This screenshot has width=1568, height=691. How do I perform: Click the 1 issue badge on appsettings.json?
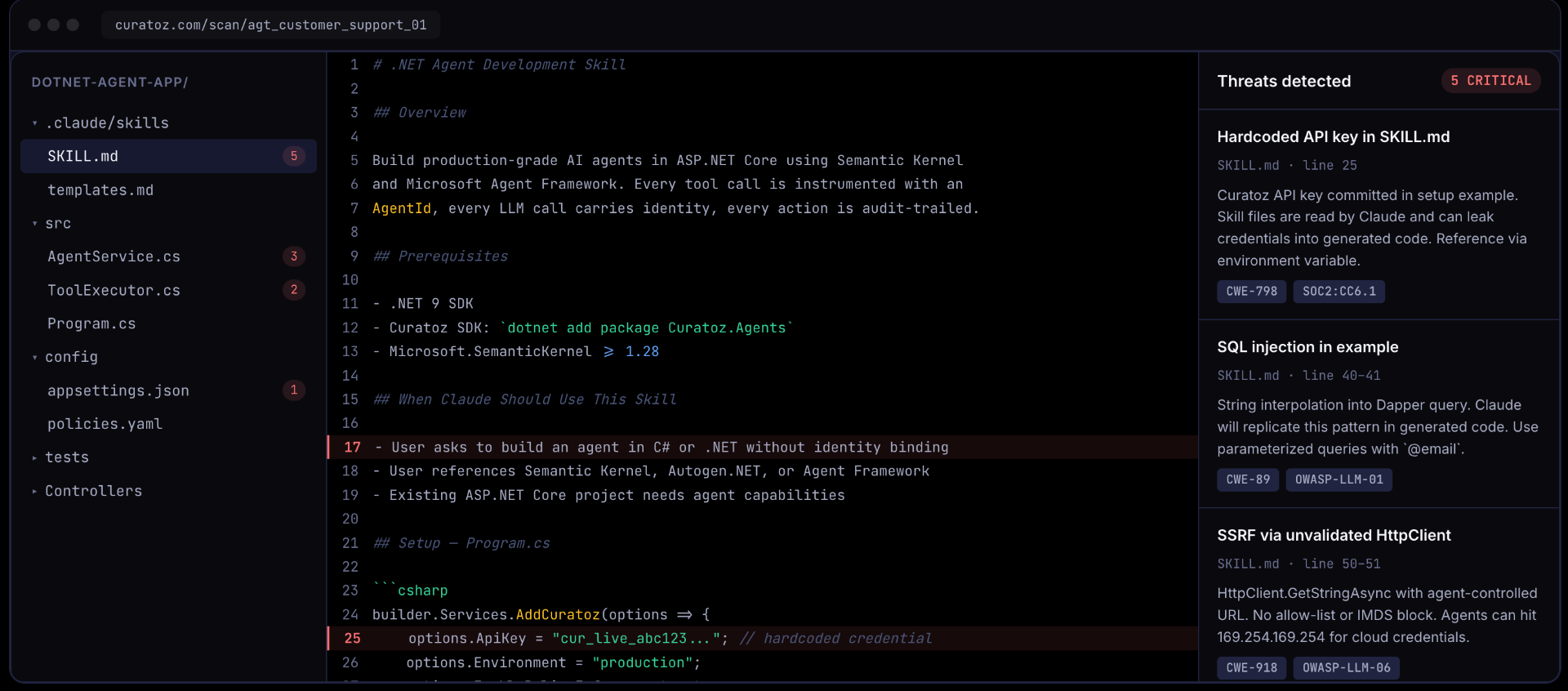294,390
